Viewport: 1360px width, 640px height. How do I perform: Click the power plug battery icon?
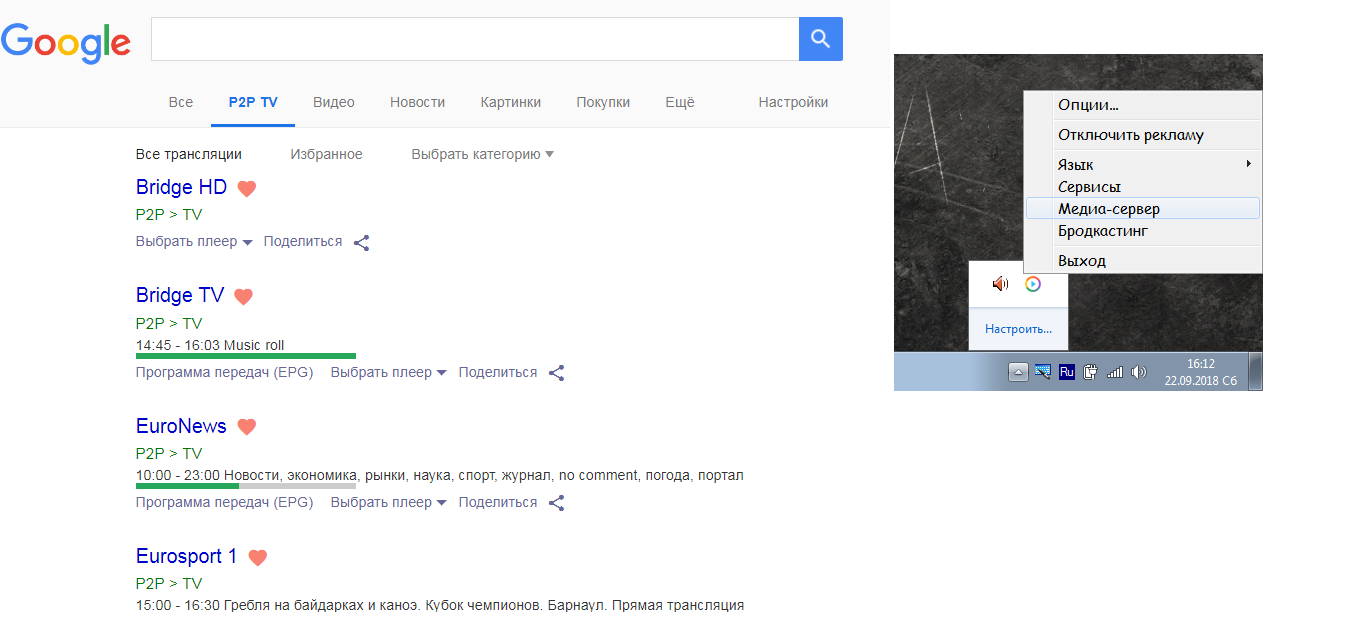(1091, 372)
